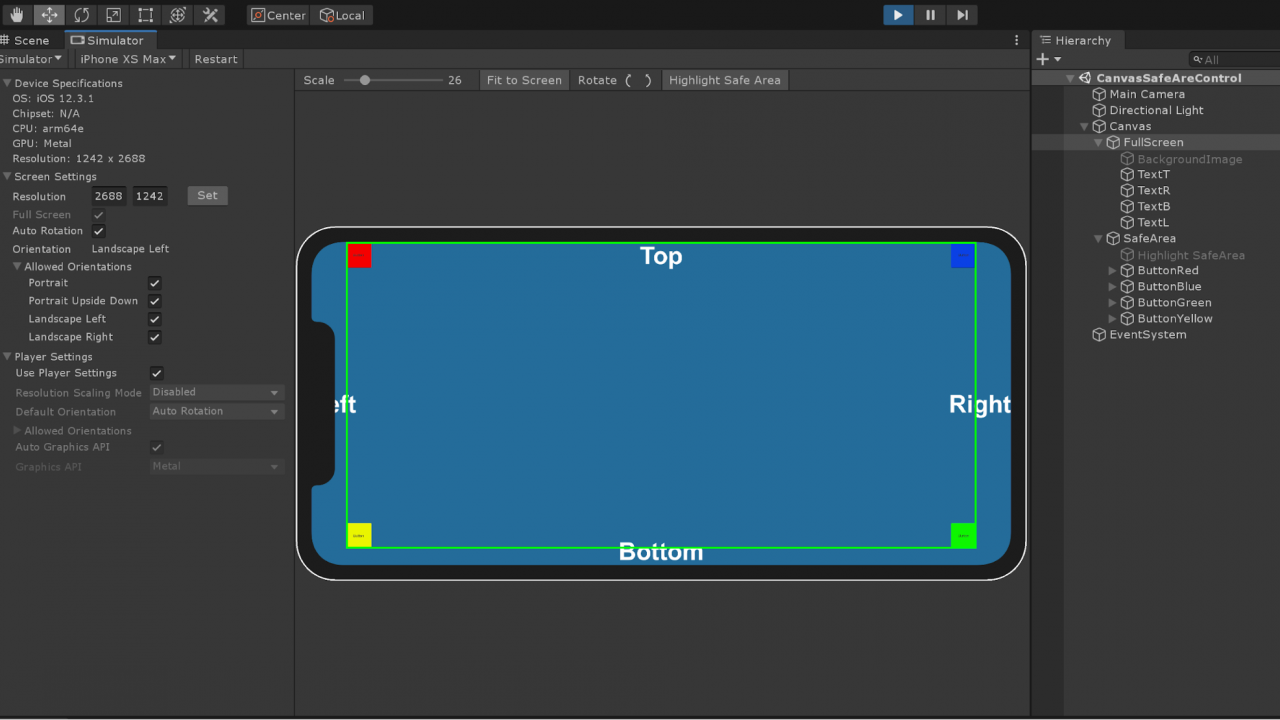Switch to the Scene tab
This screenshot has height=720, width=1280.
pos(31,40)
